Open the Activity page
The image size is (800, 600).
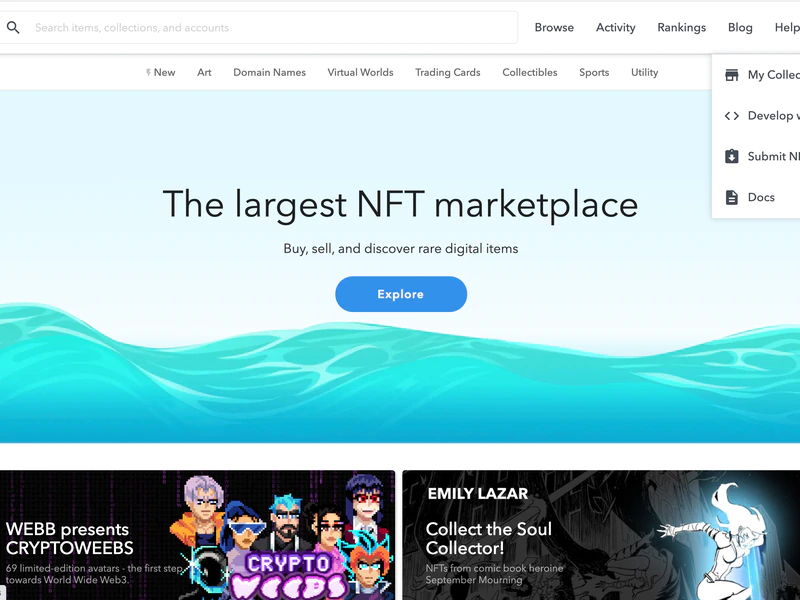pos(615,28)
